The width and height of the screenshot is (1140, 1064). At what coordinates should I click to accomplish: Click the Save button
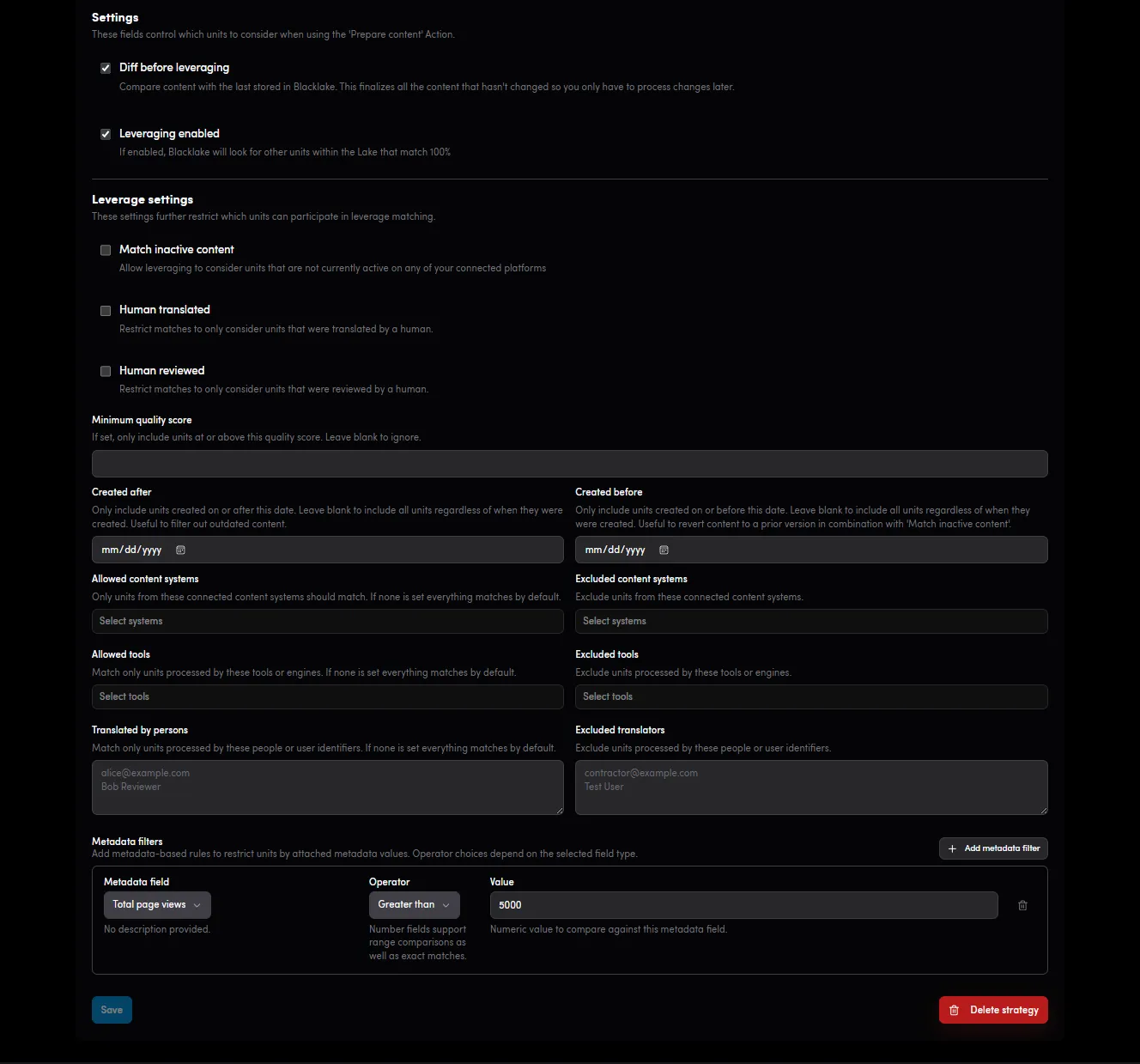(x=112, y=1010)
